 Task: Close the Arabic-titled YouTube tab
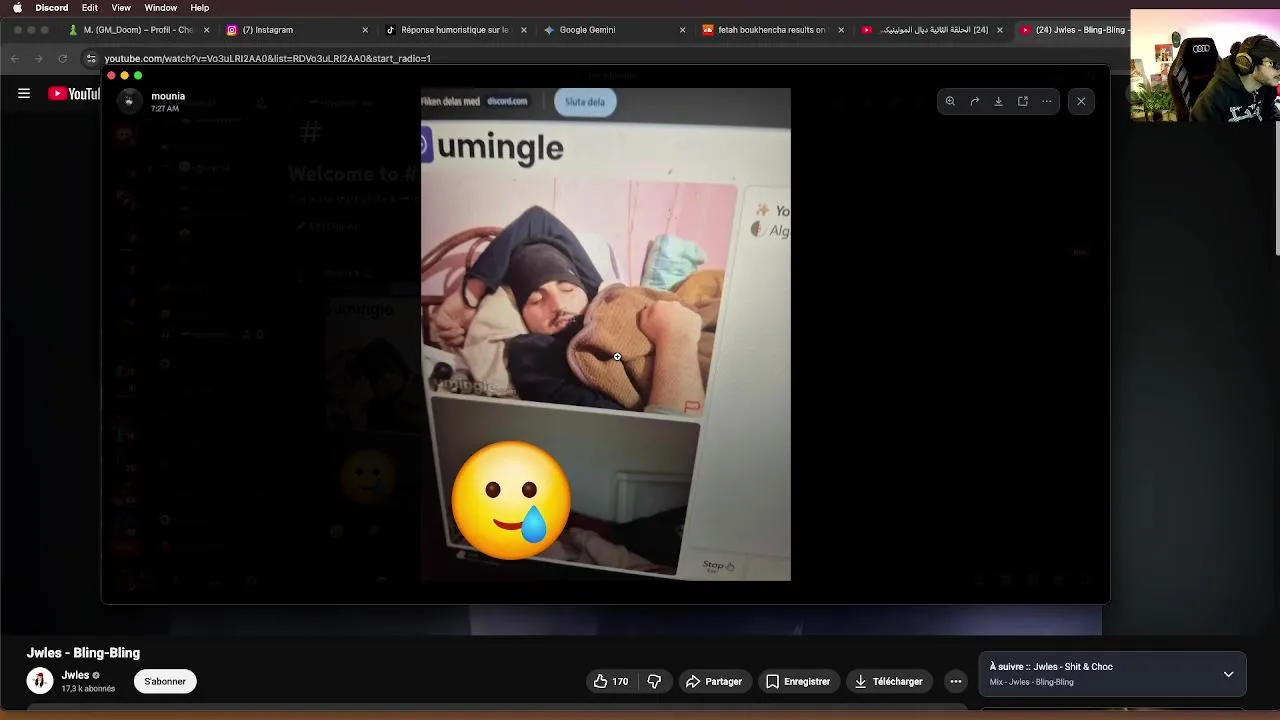[x=999, y=30]
